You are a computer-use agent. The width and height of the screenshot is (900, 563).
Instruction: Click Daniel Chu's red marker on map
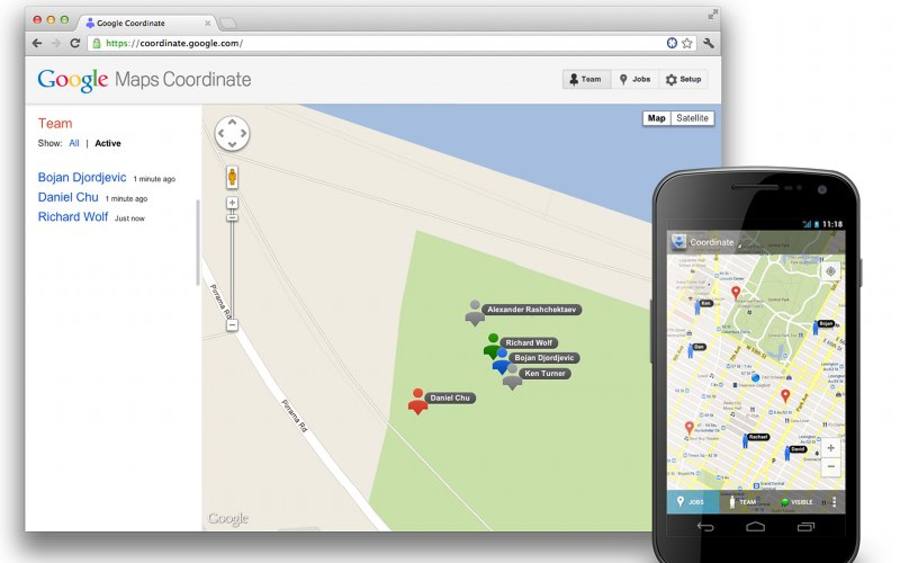[x=418, y=401]
